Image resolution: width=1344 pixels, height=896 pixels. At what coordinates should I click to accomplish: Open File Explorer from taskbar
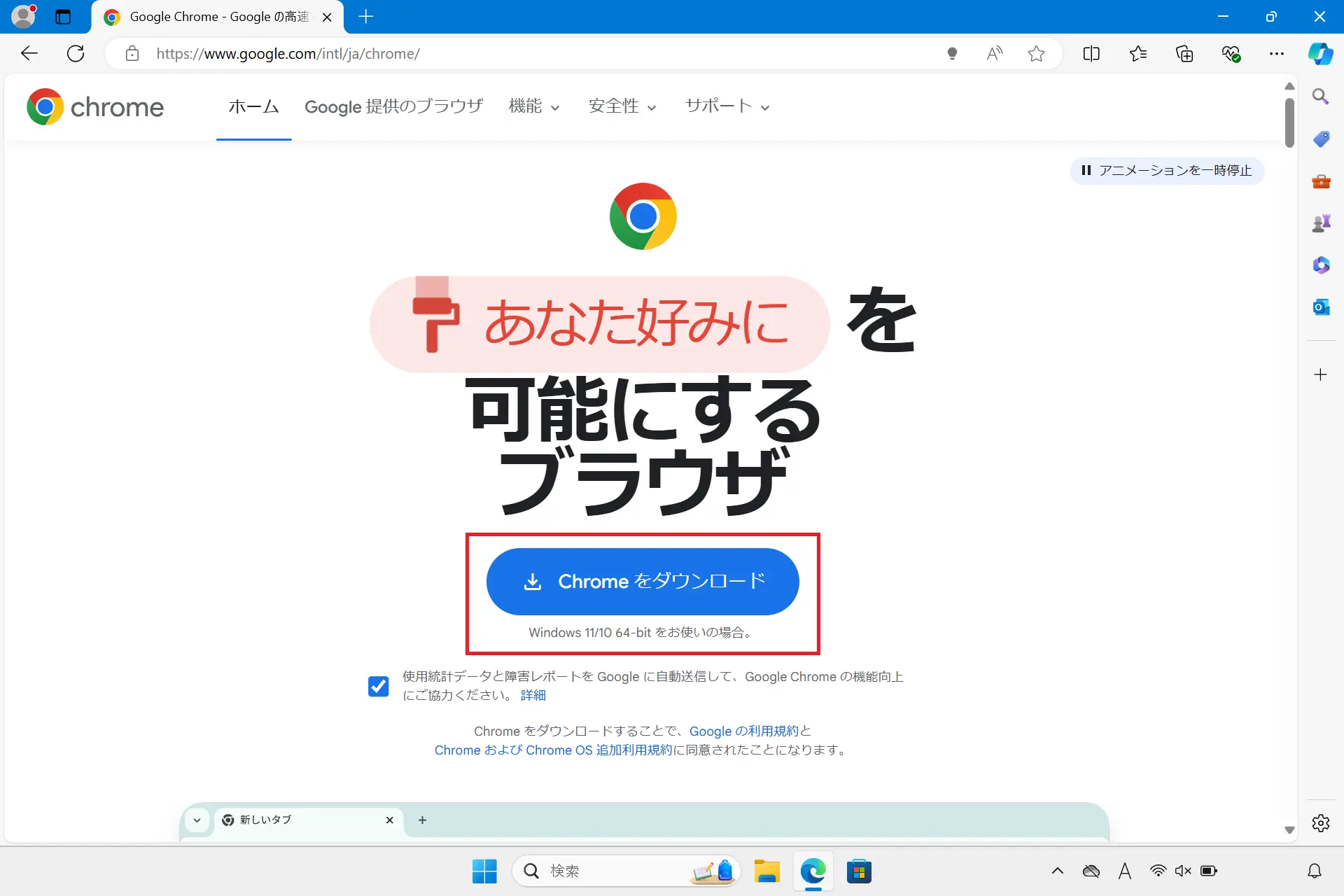point(766,871)
